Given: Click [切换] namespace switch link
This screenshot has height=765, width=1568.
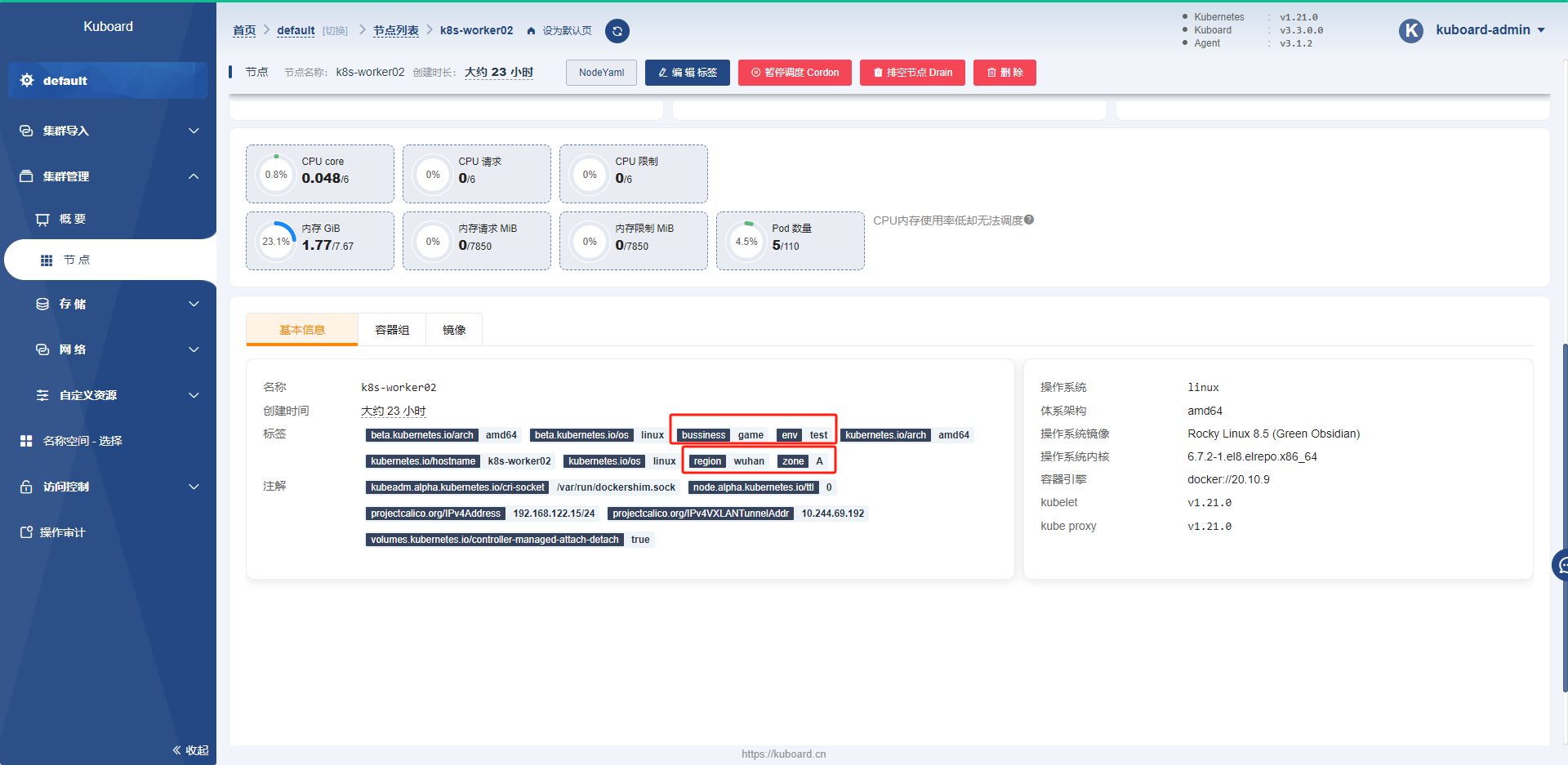Looking at the screenshot, I should [x=335, y=31].
